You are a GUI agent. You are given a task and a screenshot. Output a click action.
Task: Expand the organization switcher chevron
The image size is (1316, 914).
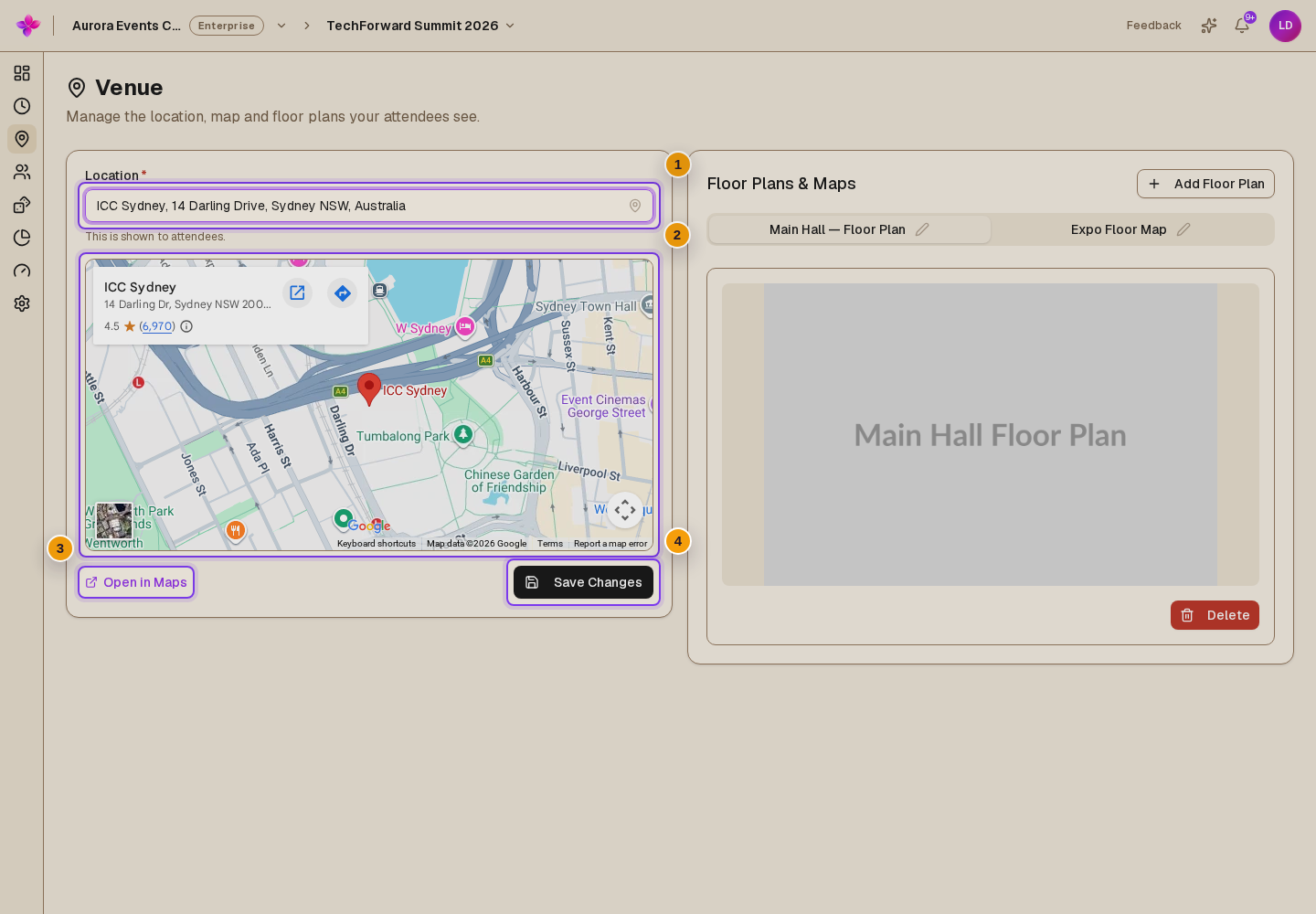[281, 26]
